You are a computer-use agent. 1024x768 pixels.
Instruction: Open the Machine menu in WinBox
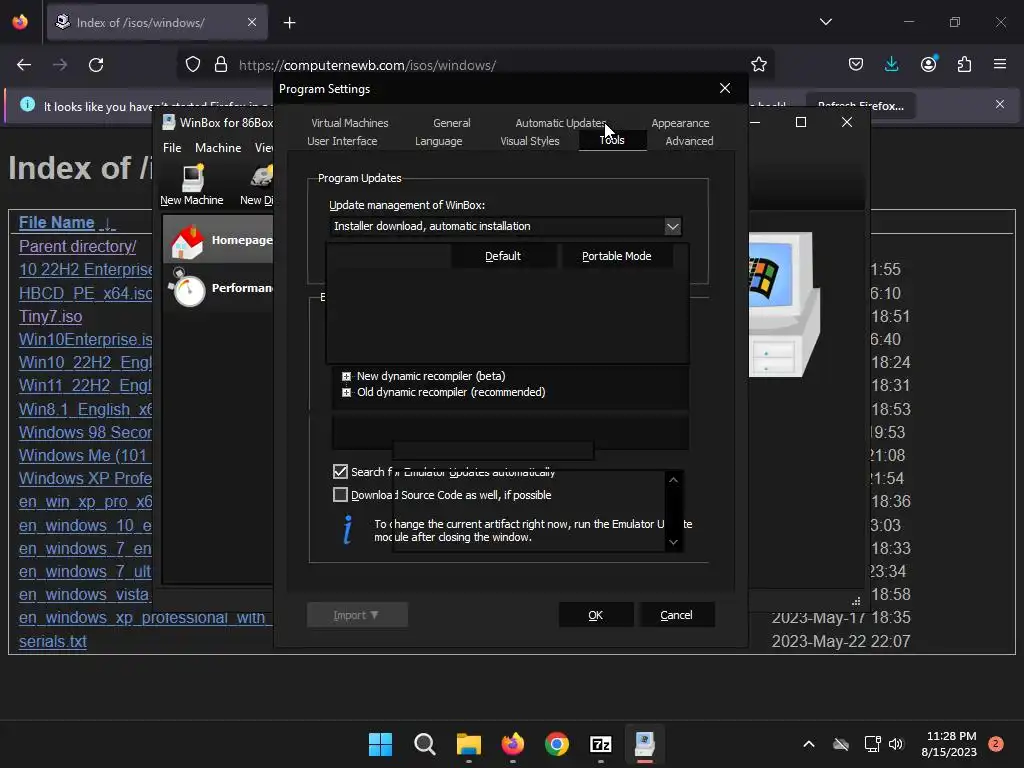(218, 148)
